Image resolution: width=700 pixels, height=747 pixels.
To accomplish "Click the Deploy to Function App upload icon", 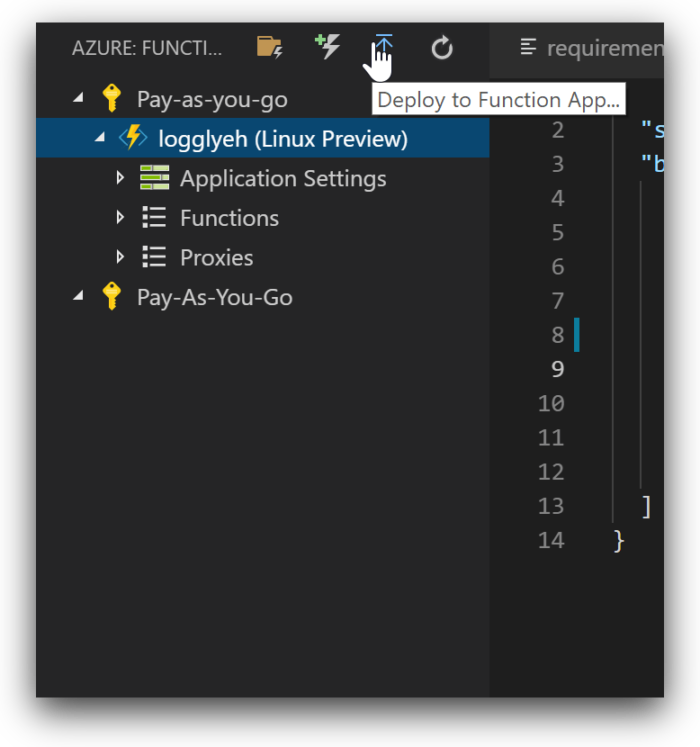I will pos(384,46).
